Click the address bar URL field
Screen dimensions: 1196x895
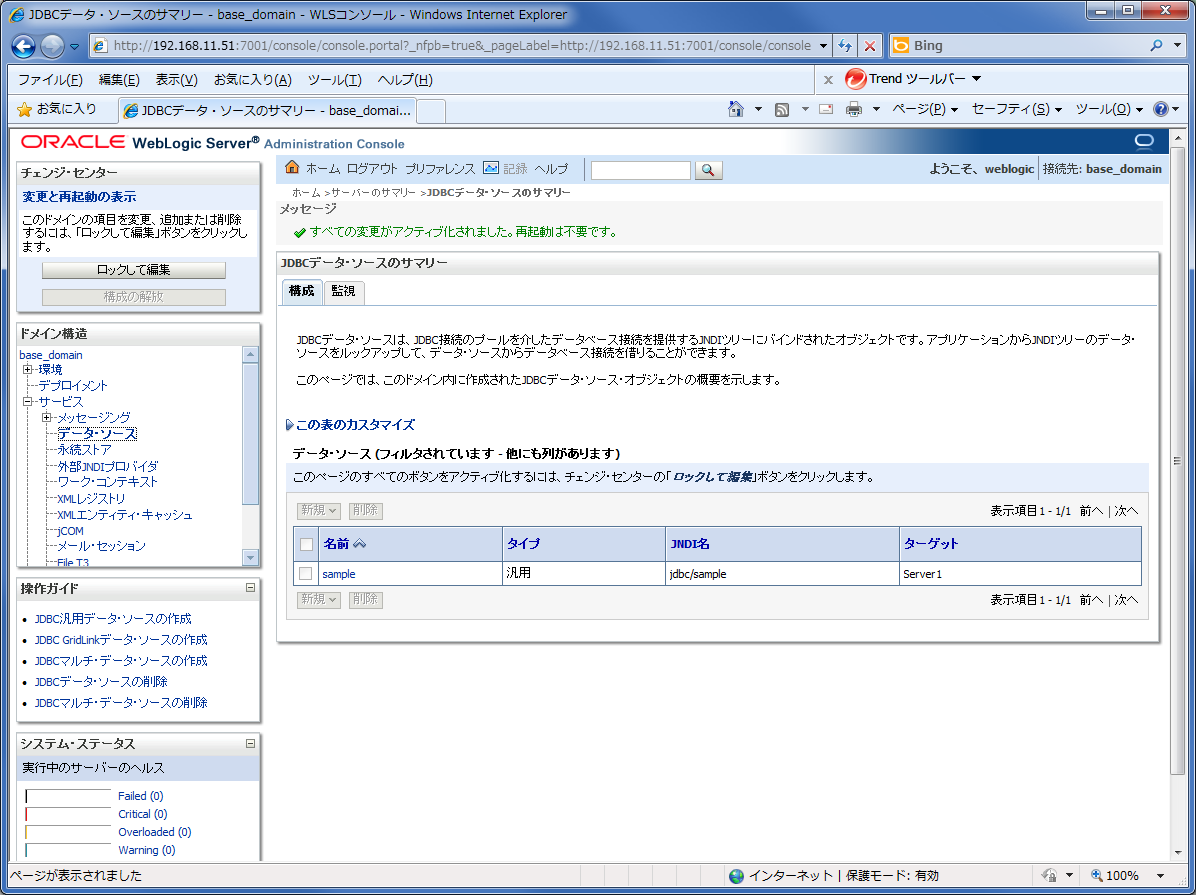(461, 46)
